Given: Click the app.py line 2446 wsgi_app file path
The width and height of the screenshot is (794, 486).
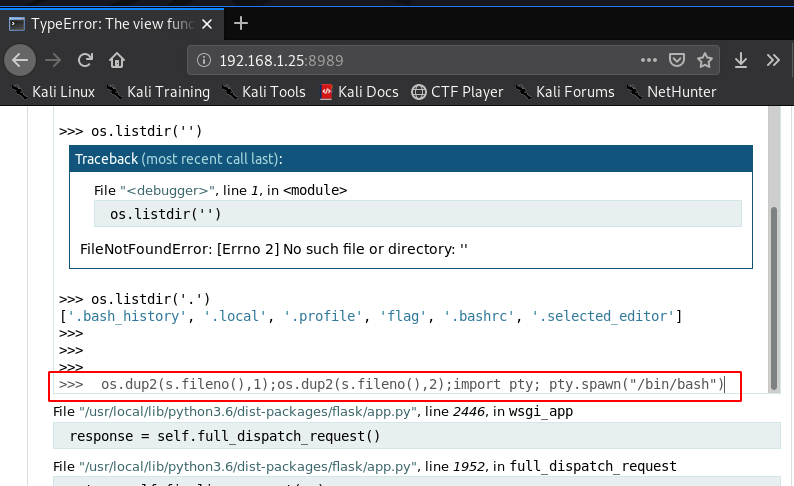Looking at the screenshot, I should [248, 412].
